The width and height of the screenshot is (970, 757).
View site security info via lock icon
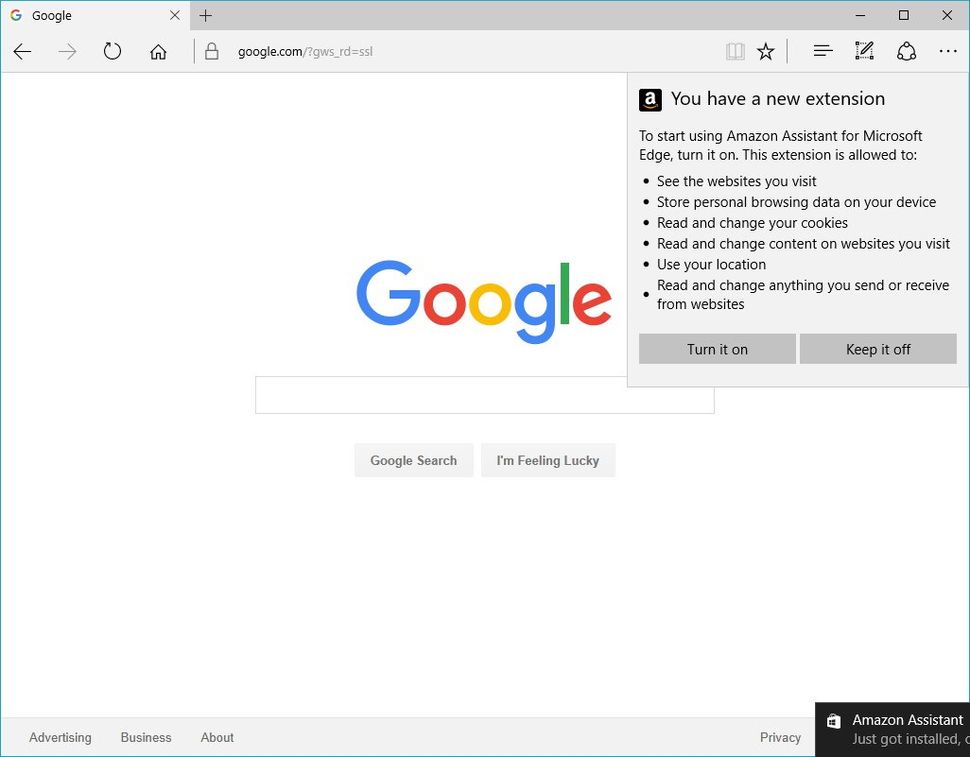coord(211,50)
